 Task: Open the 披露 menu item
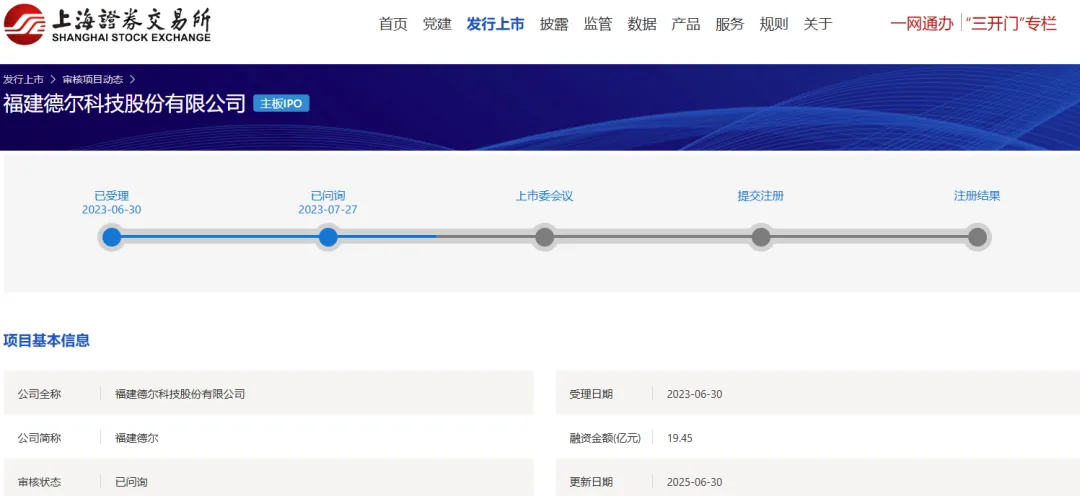click(x=554, y=24)
